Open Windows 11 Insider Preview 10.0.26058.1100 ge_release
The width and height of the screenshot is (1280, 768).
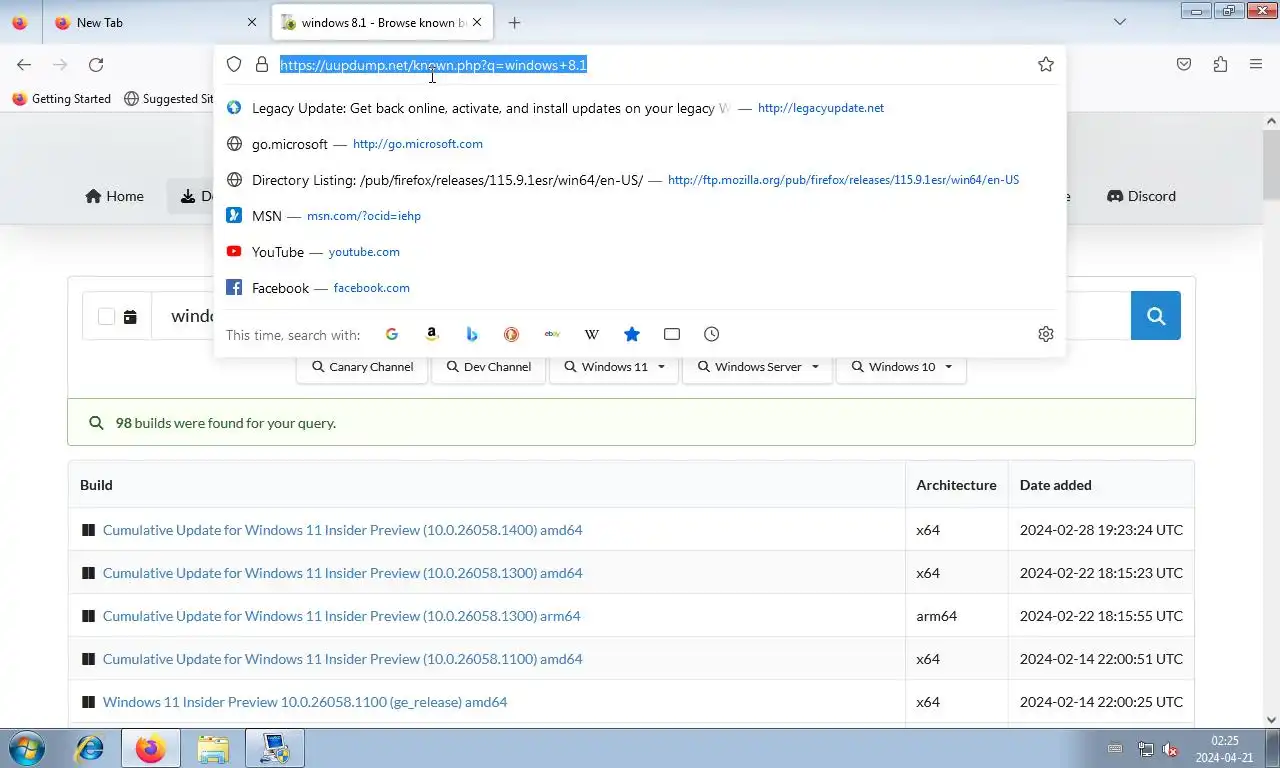tap(305, 702)
